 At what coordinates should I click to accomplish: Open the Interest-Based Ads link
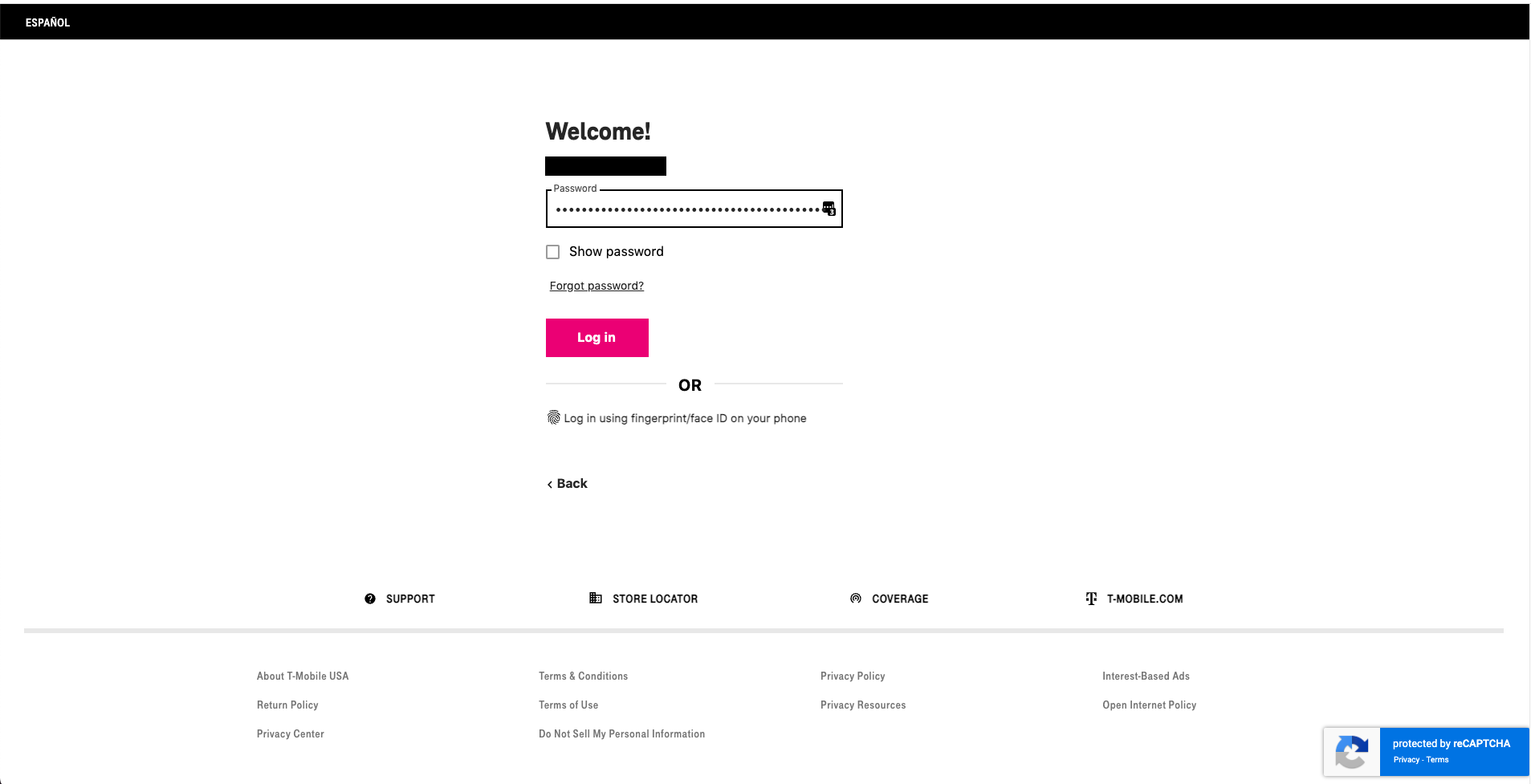point(1146,676)
